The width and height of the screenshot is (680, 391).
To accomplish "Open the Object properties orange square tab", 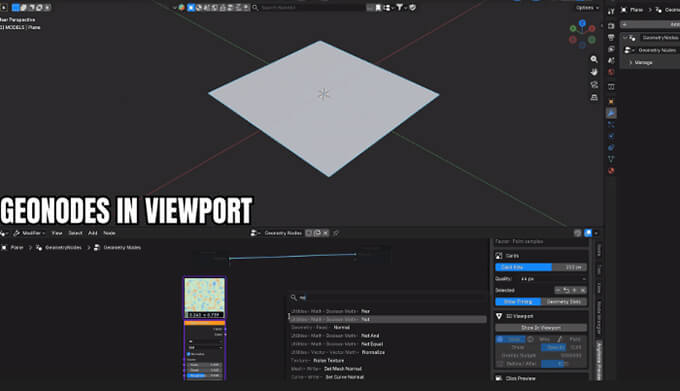I will coord(611,101).
